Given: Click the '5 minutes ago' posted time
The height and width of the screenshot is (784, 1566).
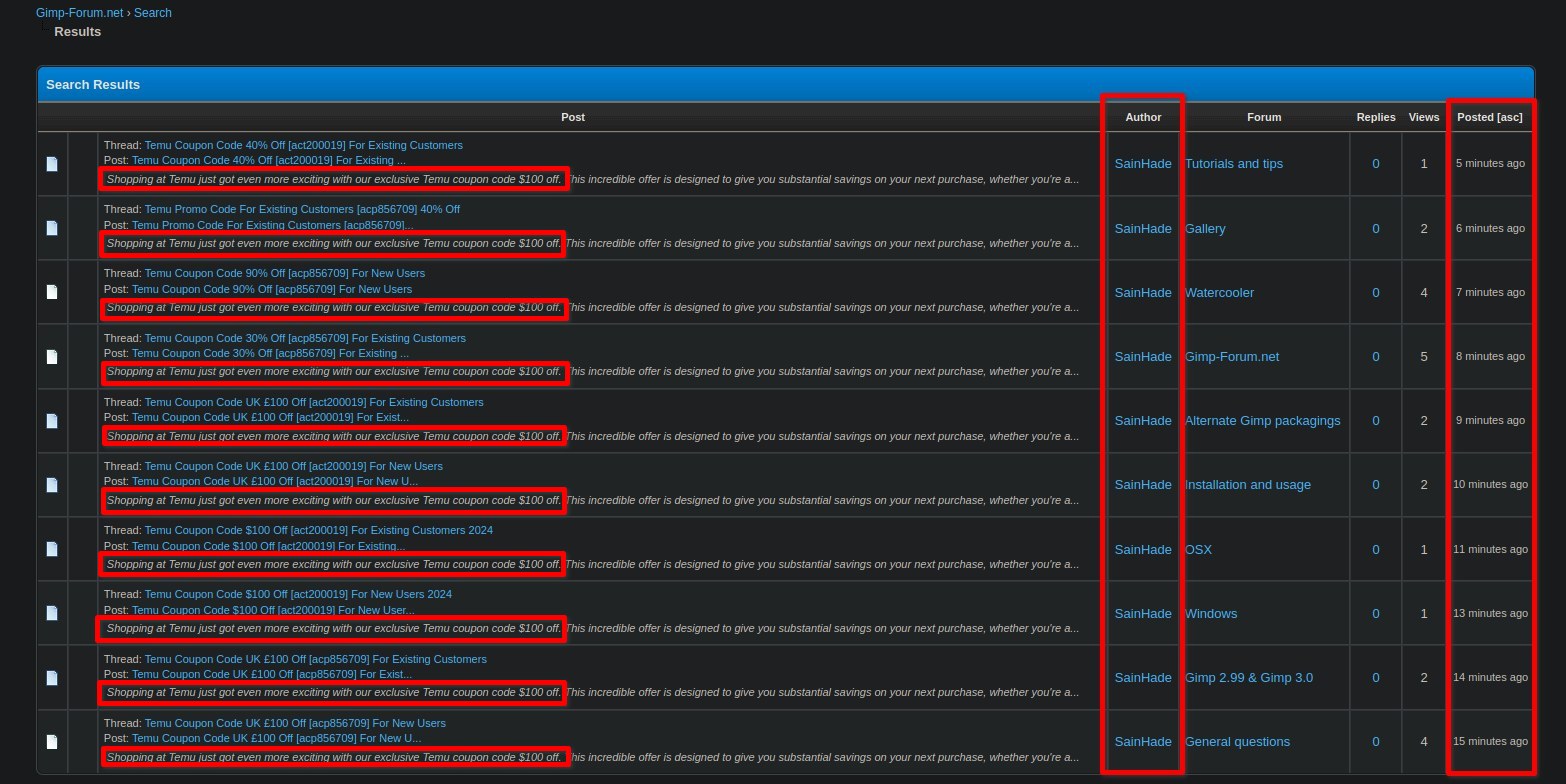Looking at the screenshot, I should click(x=1490, y=163).
